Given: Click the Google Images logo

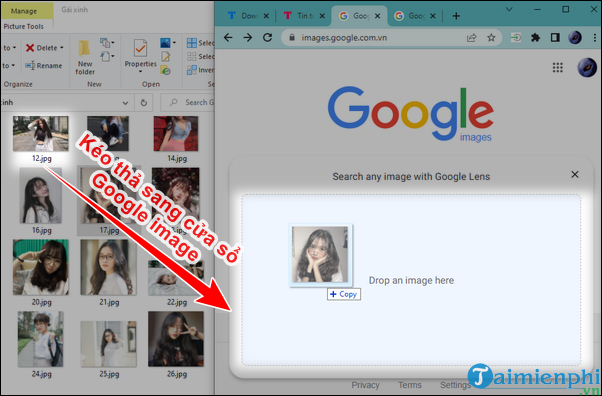Looking at the screenshot, I should point(410,114).
